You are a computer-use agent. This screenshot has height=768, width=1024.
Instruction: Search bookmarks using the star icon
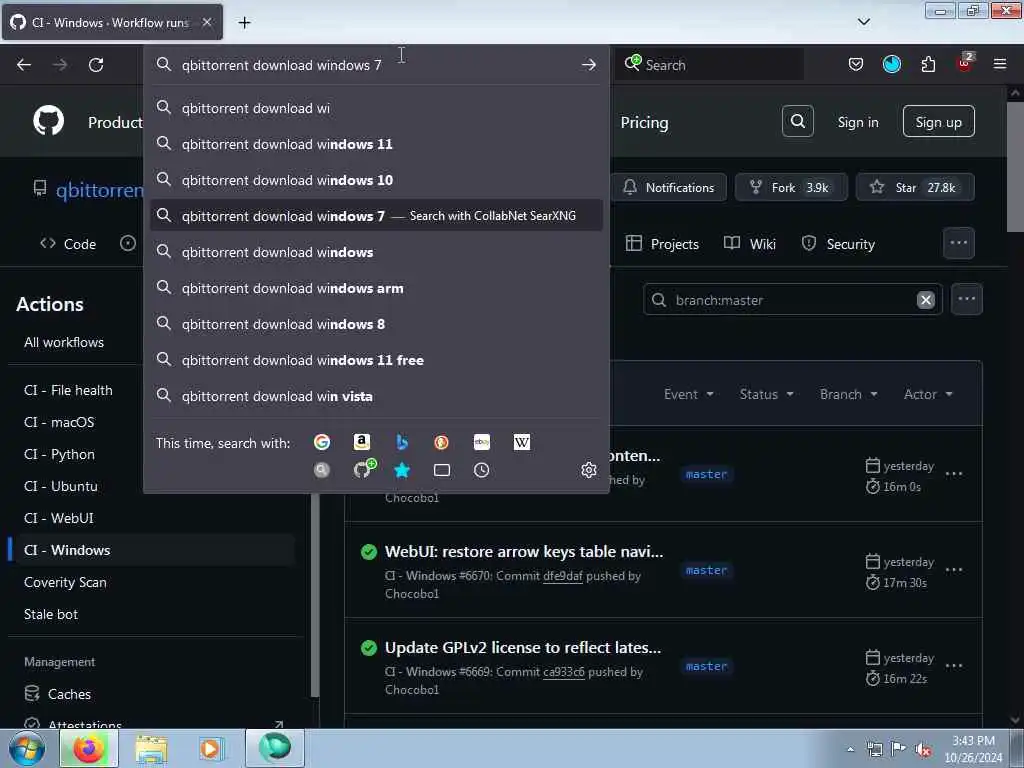[402, 470]
